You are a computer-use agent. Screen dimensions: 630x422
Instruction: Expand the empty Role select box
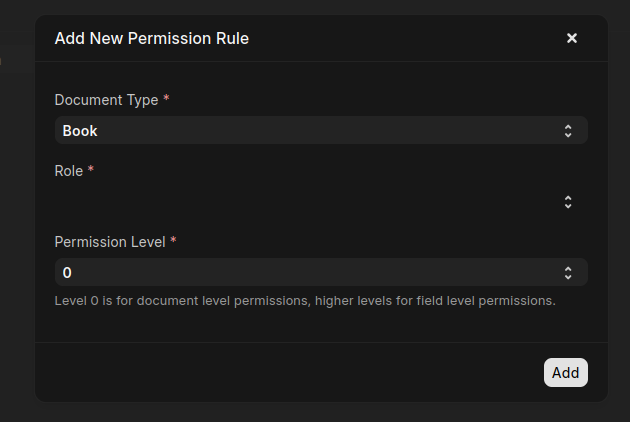320,202
